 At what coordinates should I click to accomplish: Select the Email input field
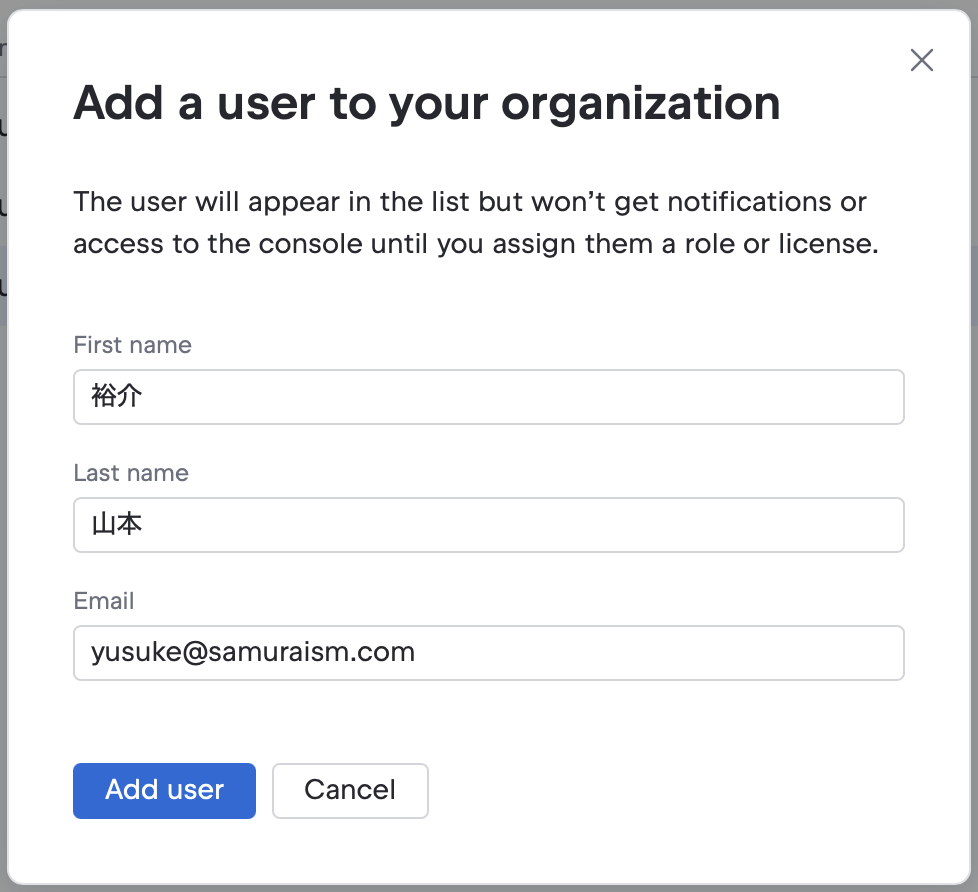[488, 653]
